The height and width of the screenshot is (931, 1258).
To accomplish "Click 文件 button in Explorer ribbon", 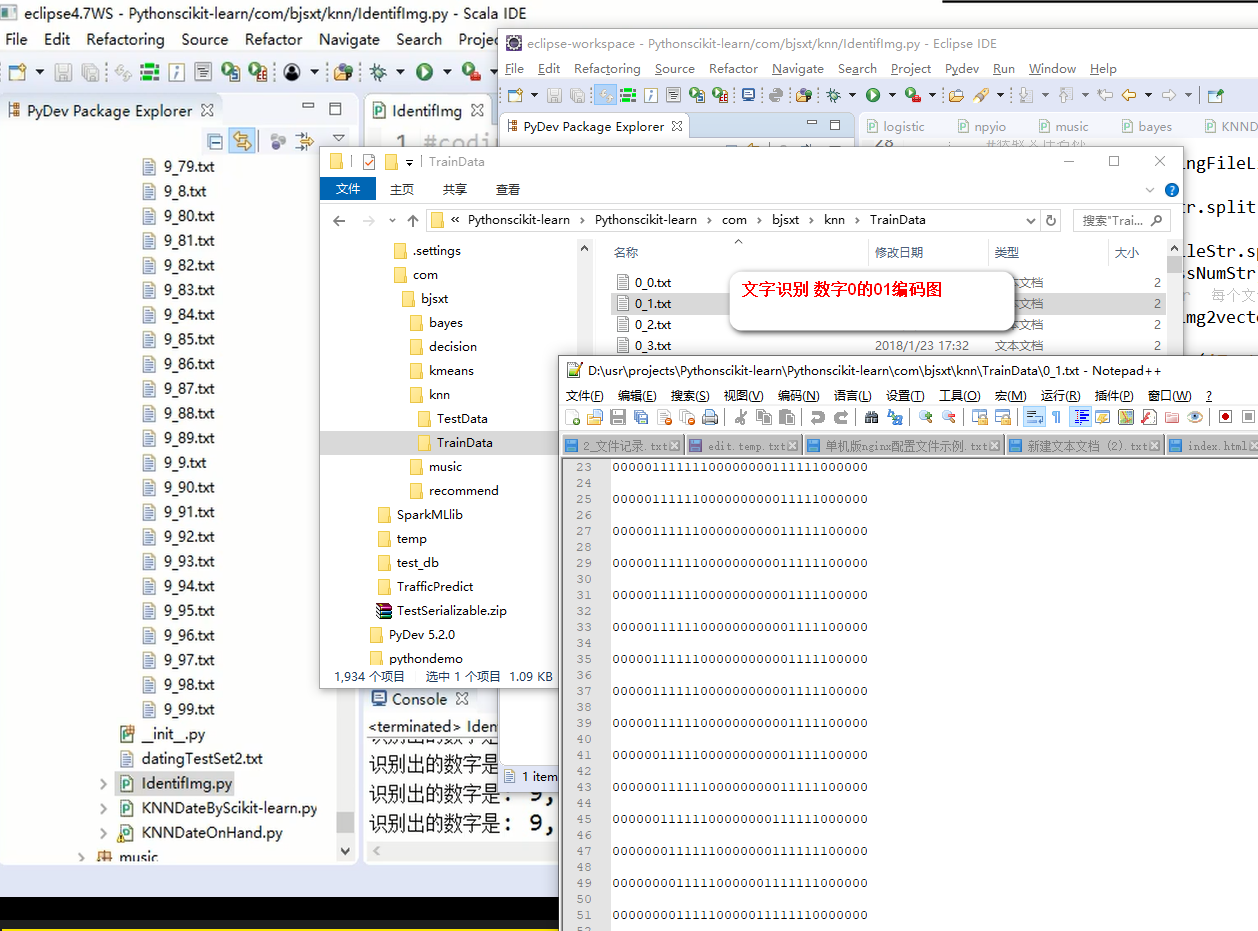I will [x=348, y=189].
